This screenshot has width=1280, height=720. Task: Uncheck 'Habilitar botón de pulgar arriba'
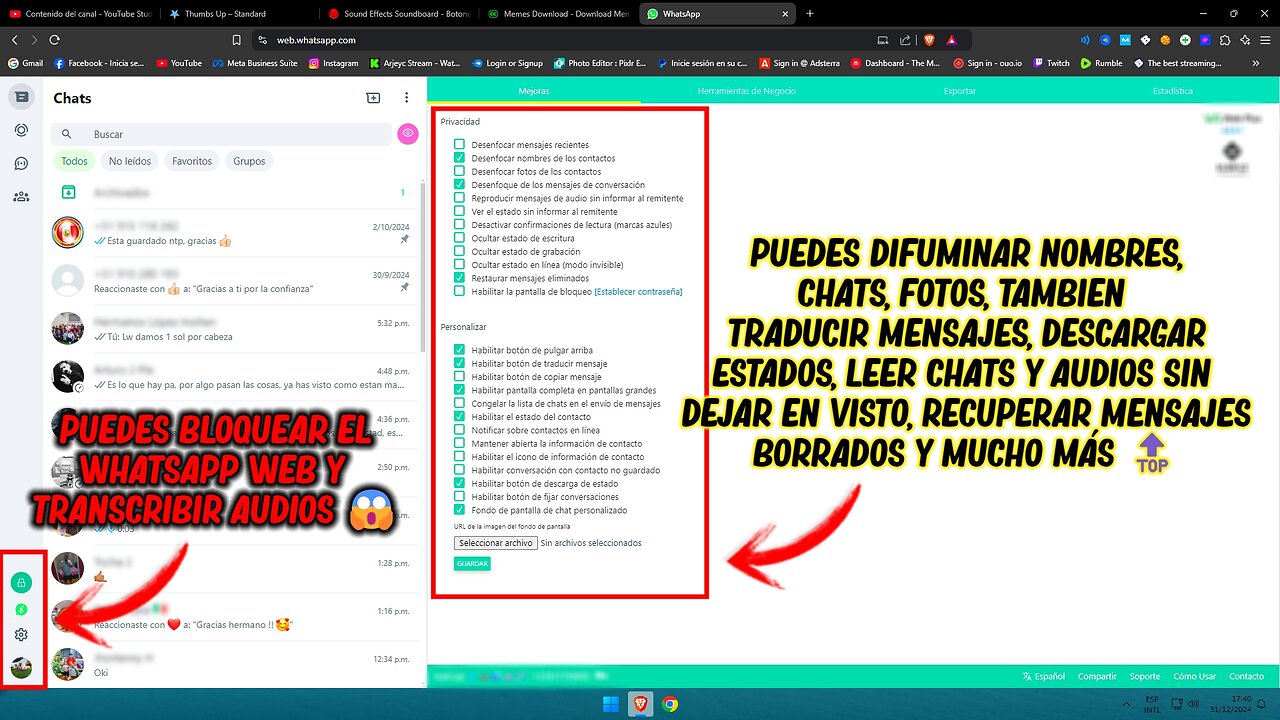tap(459, 350)
